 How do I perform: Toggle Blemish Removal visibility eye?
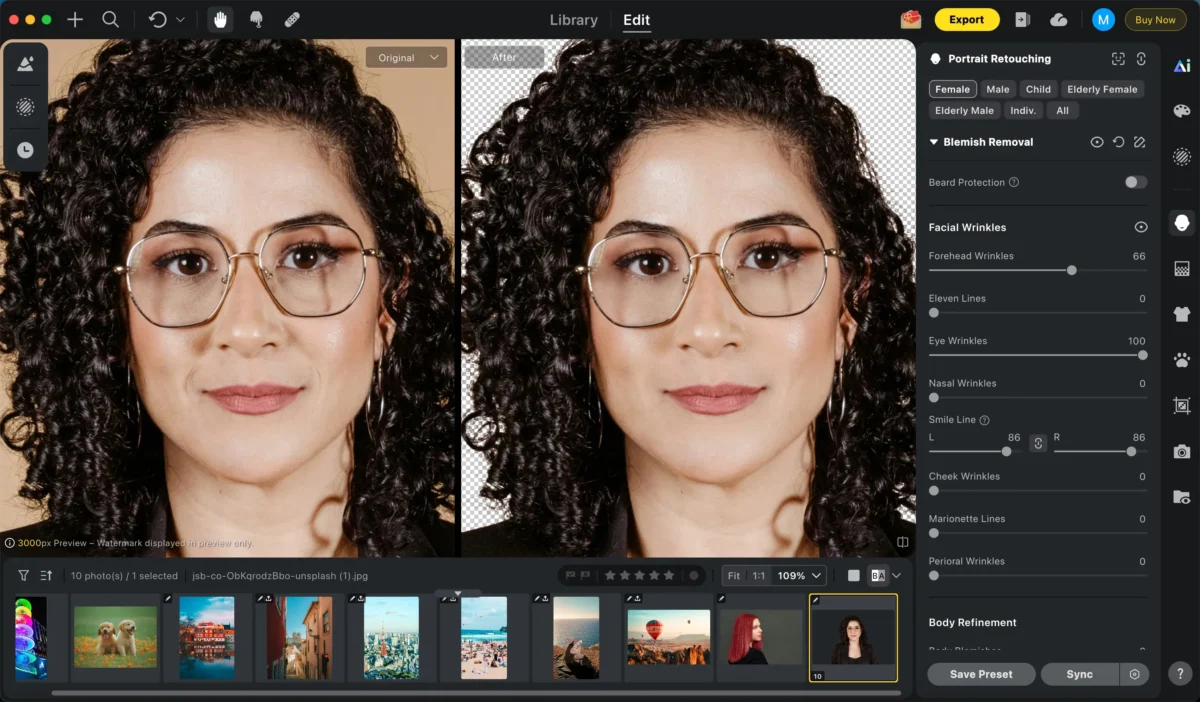1097,142
